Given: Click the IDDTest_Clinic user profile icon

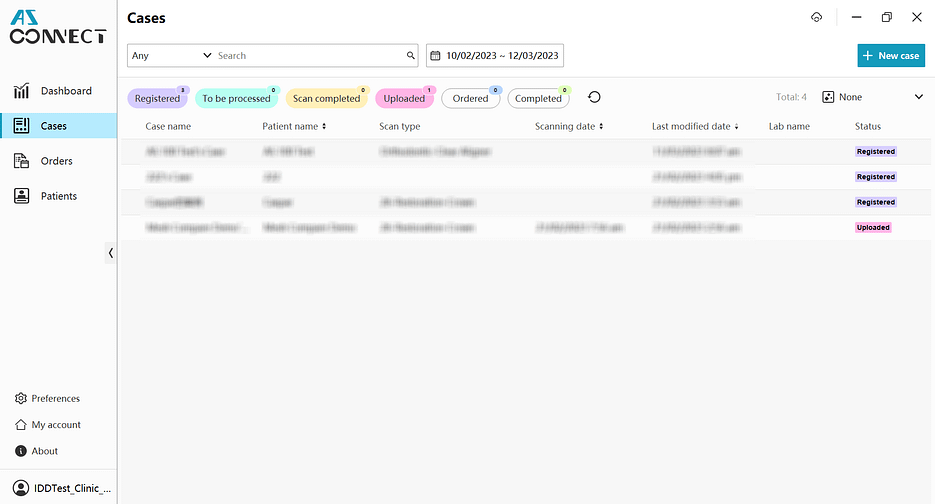Looking at the screenshot, I should click(x=21, y=490).
